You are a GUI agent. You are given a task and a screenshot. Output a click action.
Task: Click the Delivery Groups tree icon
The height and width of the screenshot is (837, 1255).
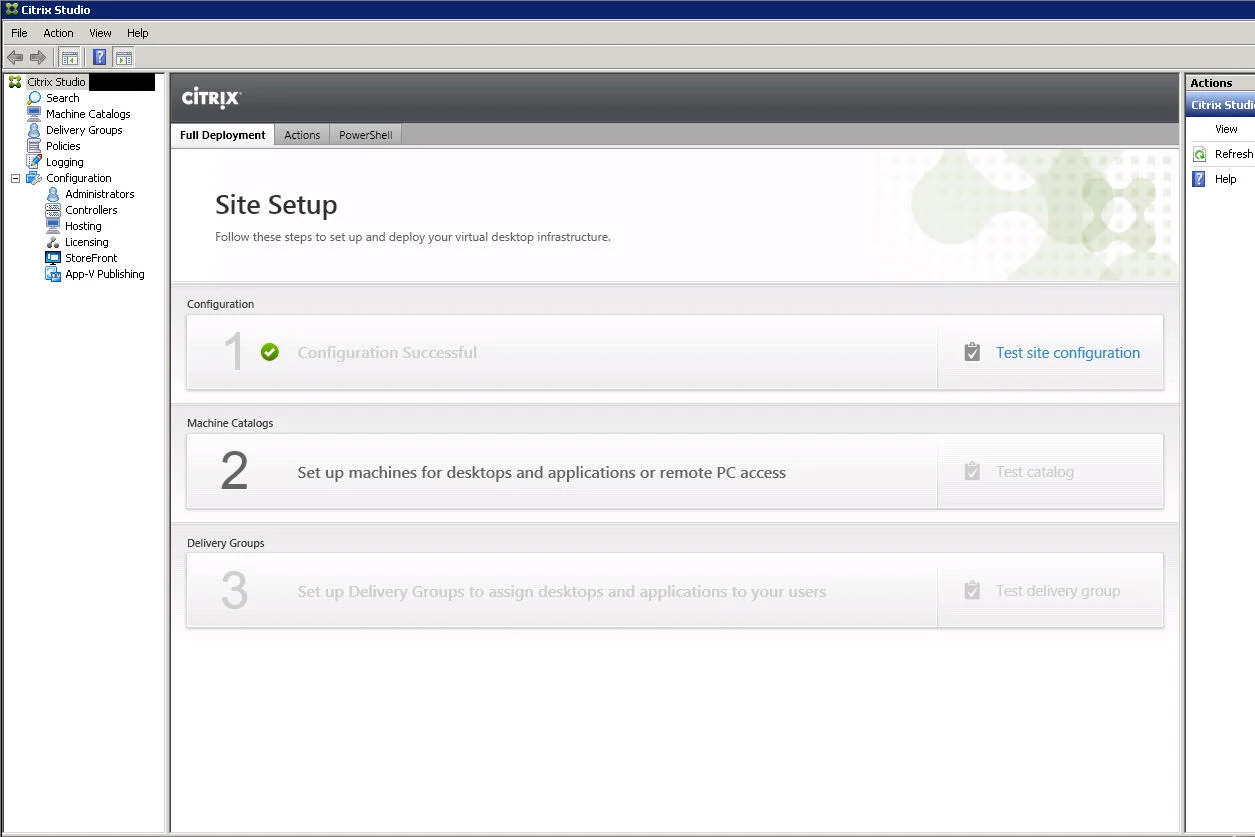(x=34, y=130)
